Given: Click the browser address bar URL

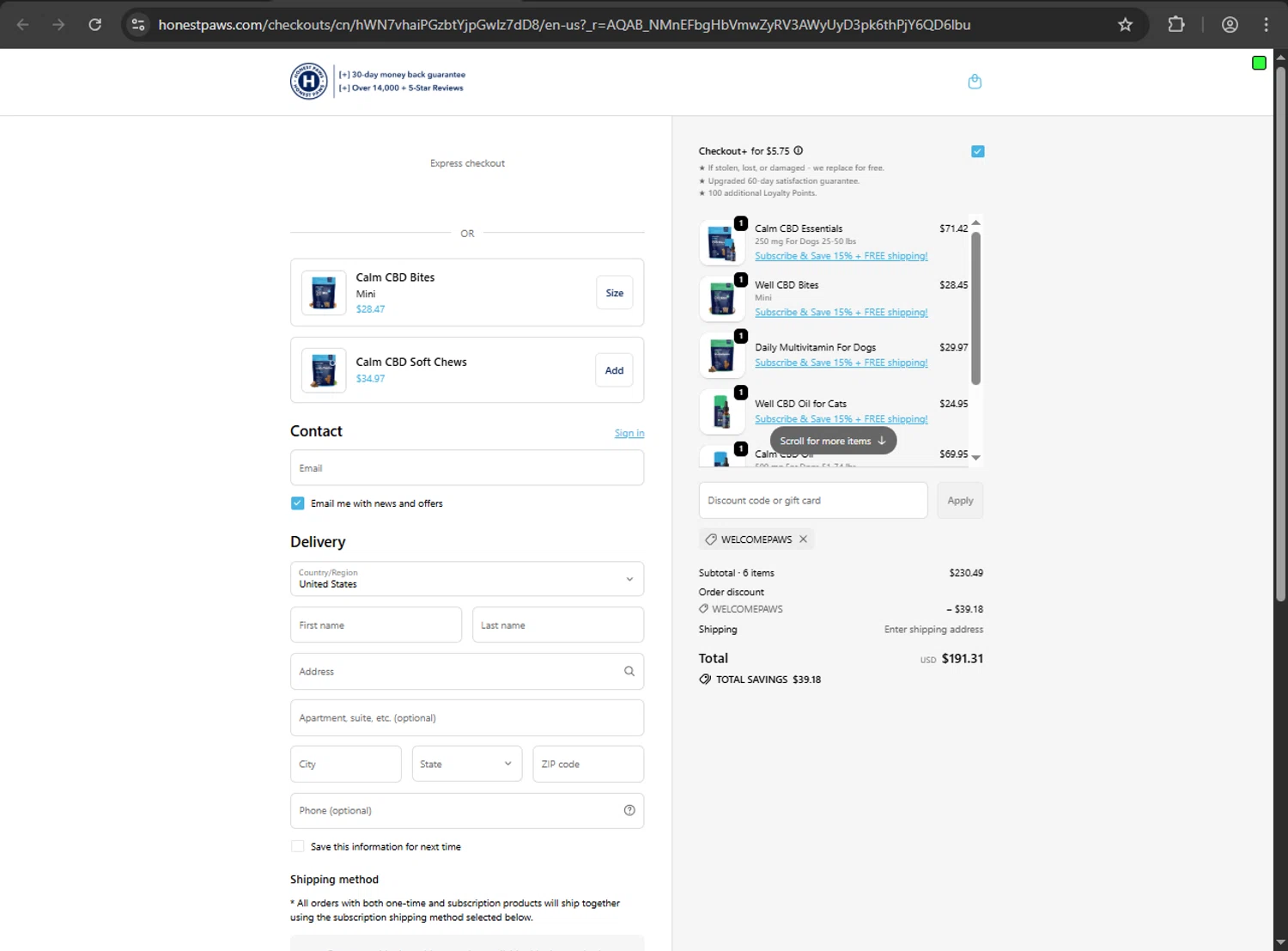Looking at the screenshot, I should coord(564,25).
